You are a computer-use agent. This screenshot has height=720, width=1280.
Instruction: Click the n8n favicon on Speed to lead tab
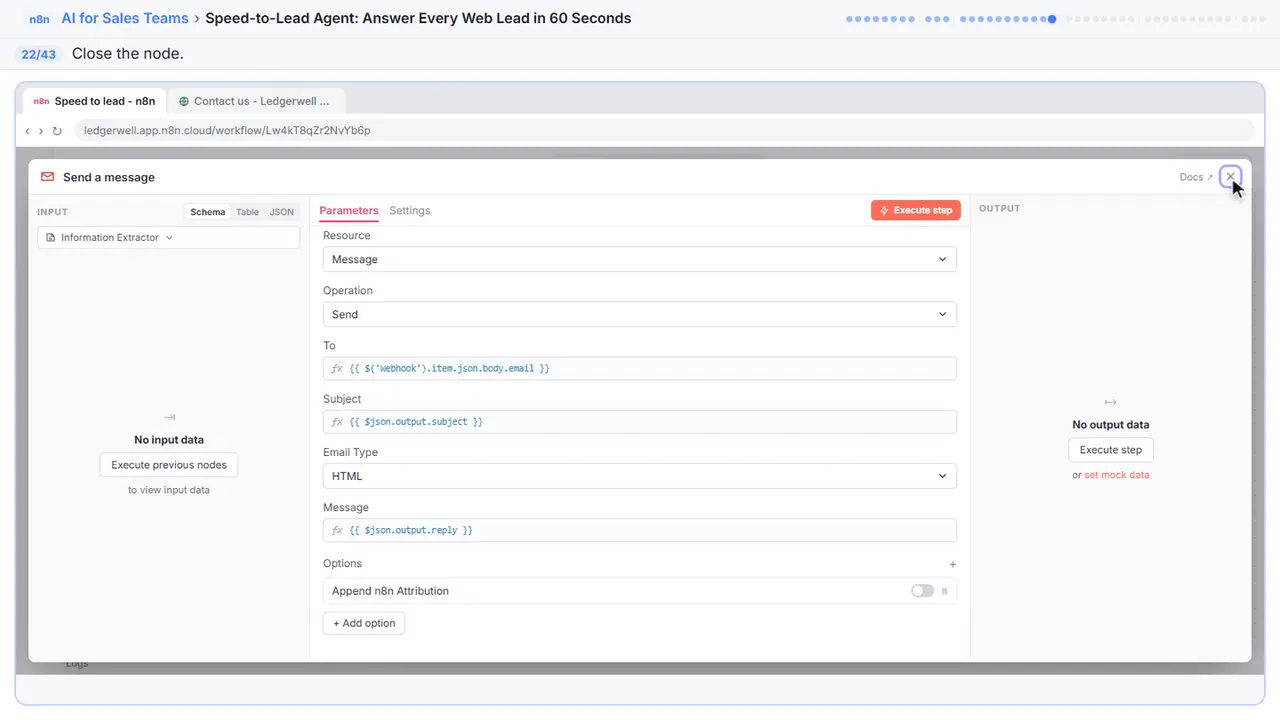41,101
